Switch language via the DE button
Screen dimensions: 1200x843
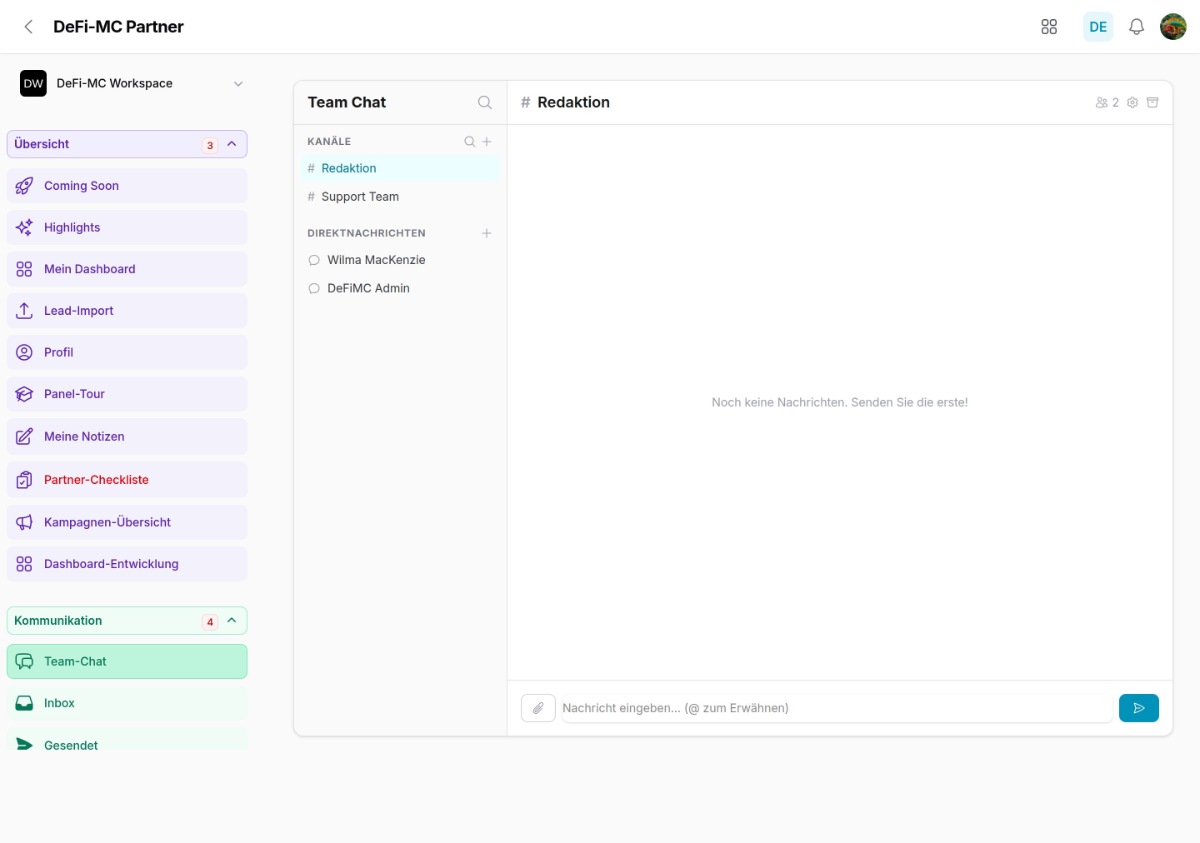tap(1098, 27)
